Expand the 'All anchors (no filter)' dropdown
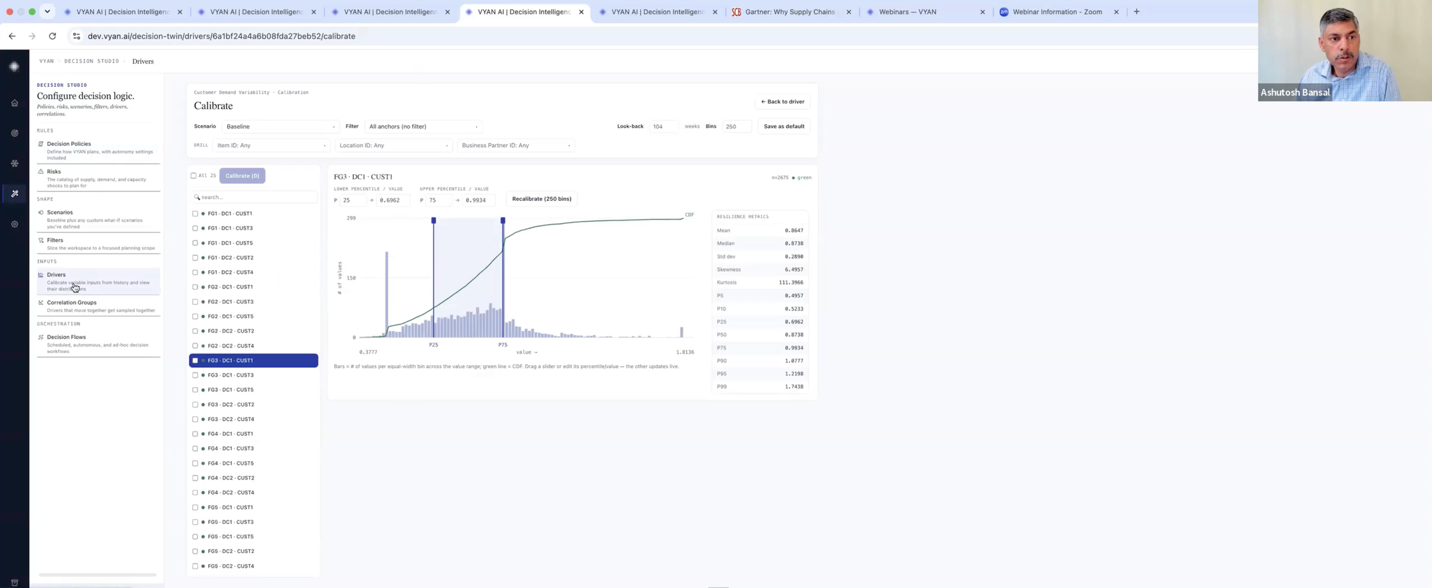The height and width of the screenshot is (588, 1432). point(422,127)
